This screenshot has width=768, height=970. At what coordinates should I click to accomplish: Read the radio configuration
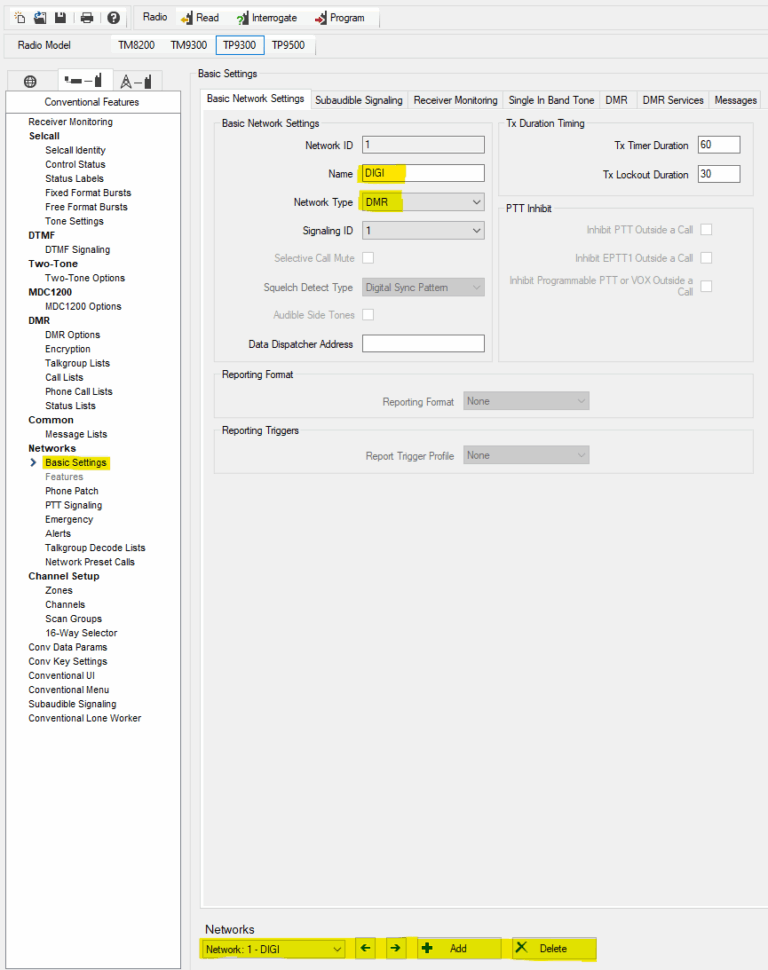[200, 18]
